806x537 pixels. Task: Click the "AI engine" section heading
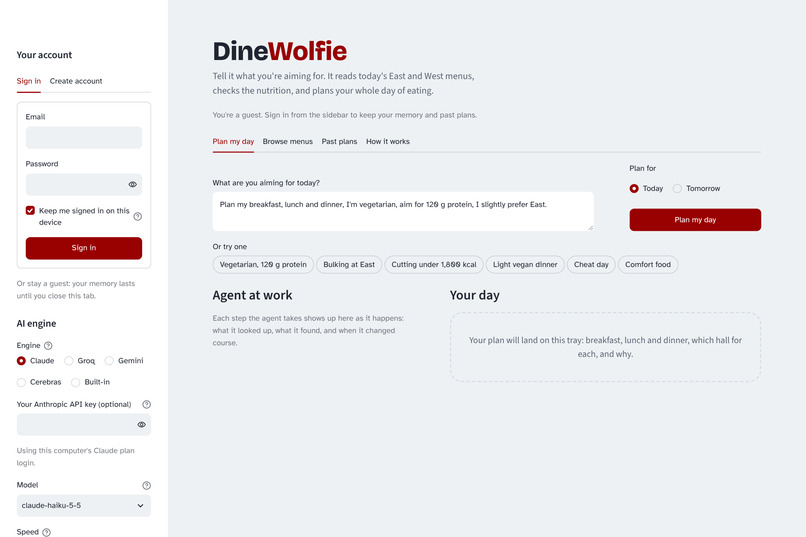[x=36, y=324]
